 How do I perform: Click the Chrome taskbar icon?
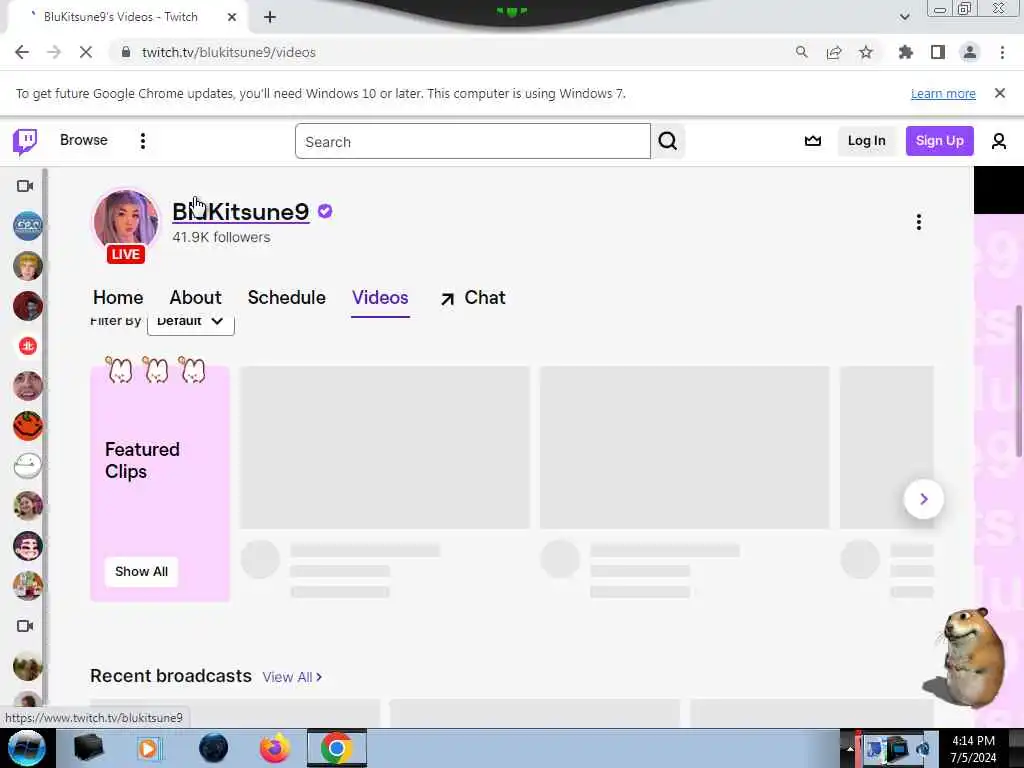tap(336, 748)
